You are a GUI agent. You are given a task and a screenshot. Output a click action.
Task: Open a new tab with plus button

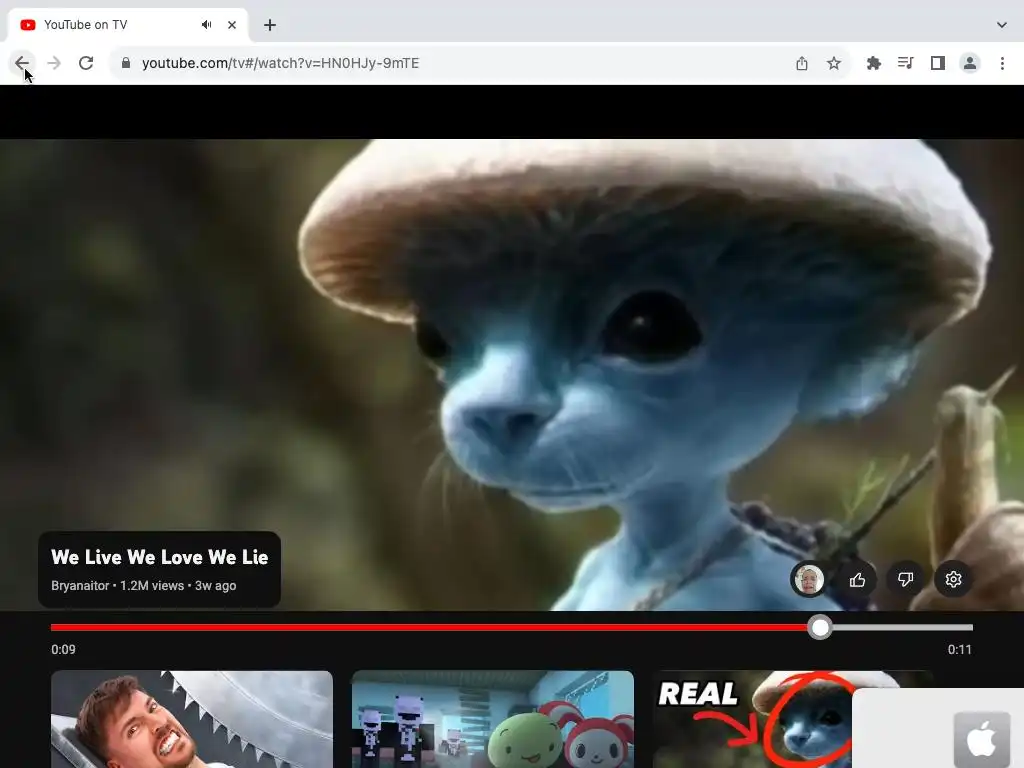270,25
